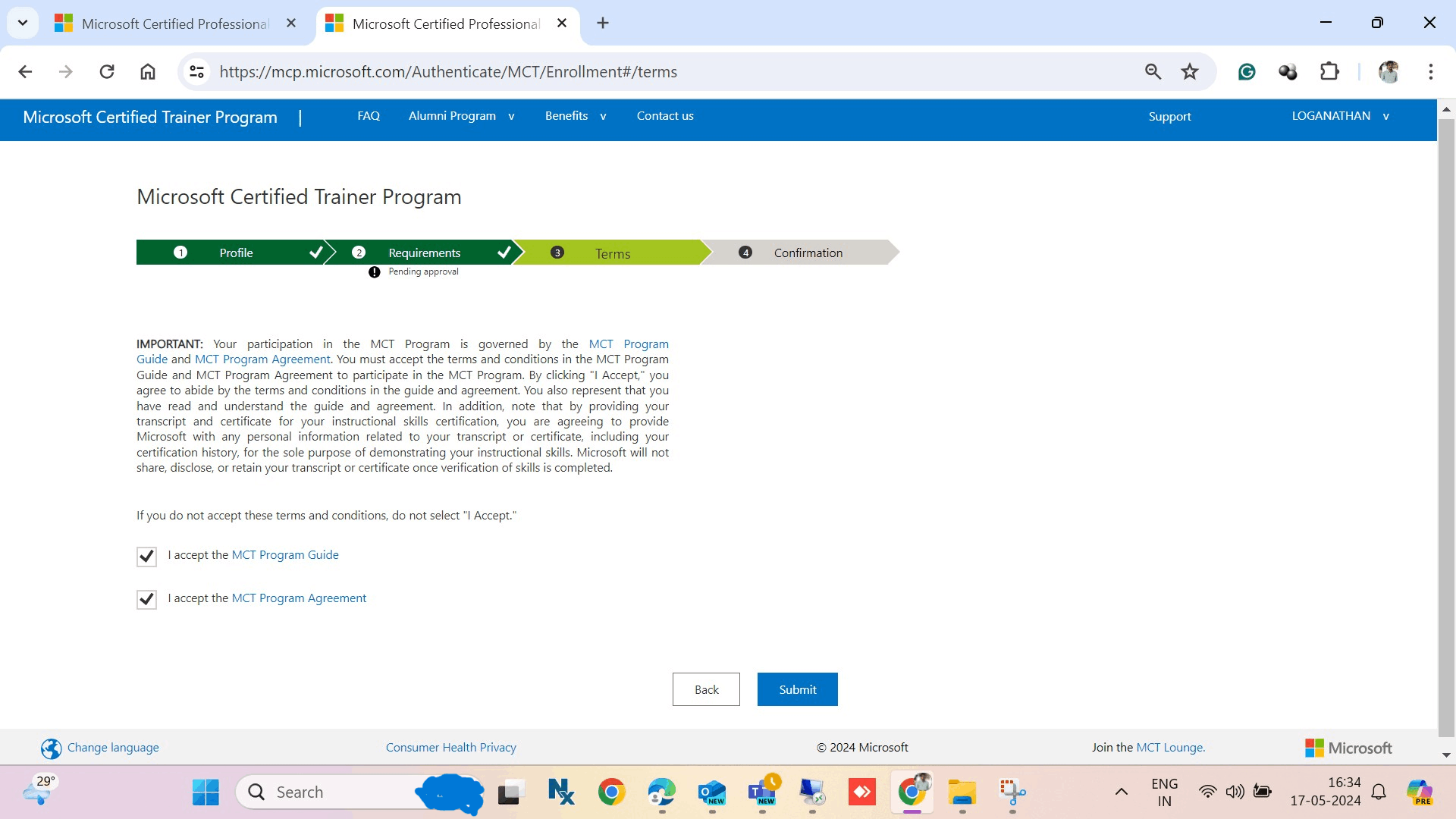This screenshot has height=819, width=1456.
Task: Click the Microsoft logo in footer
Action: coord(1348,748)
